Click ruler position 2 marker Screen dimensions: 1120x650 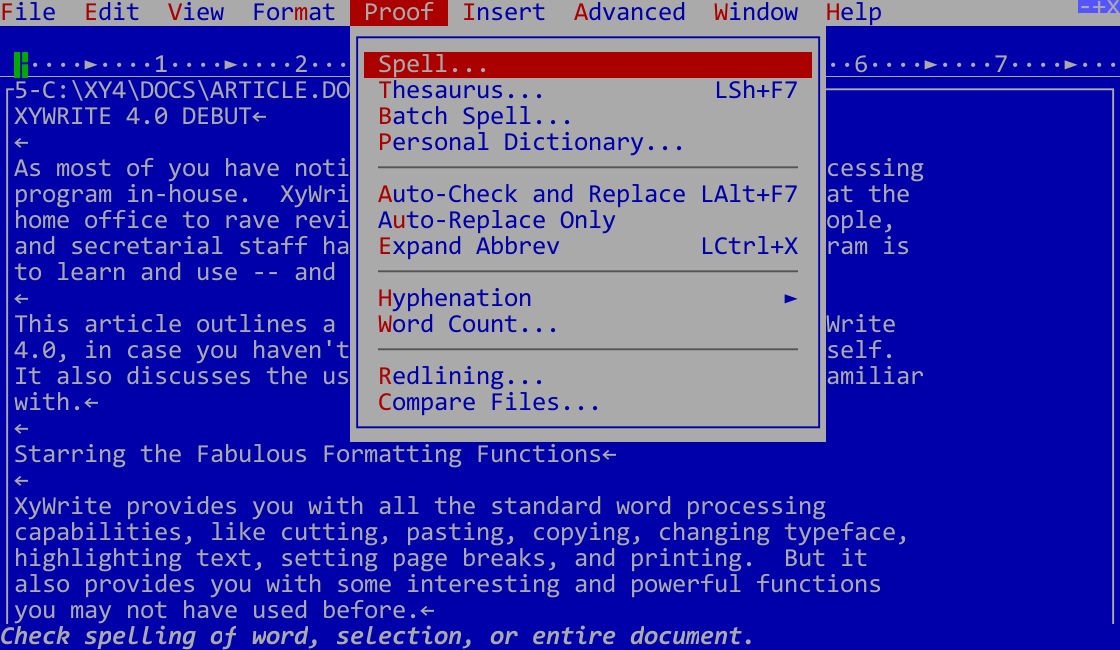click(x=301, y=64)
